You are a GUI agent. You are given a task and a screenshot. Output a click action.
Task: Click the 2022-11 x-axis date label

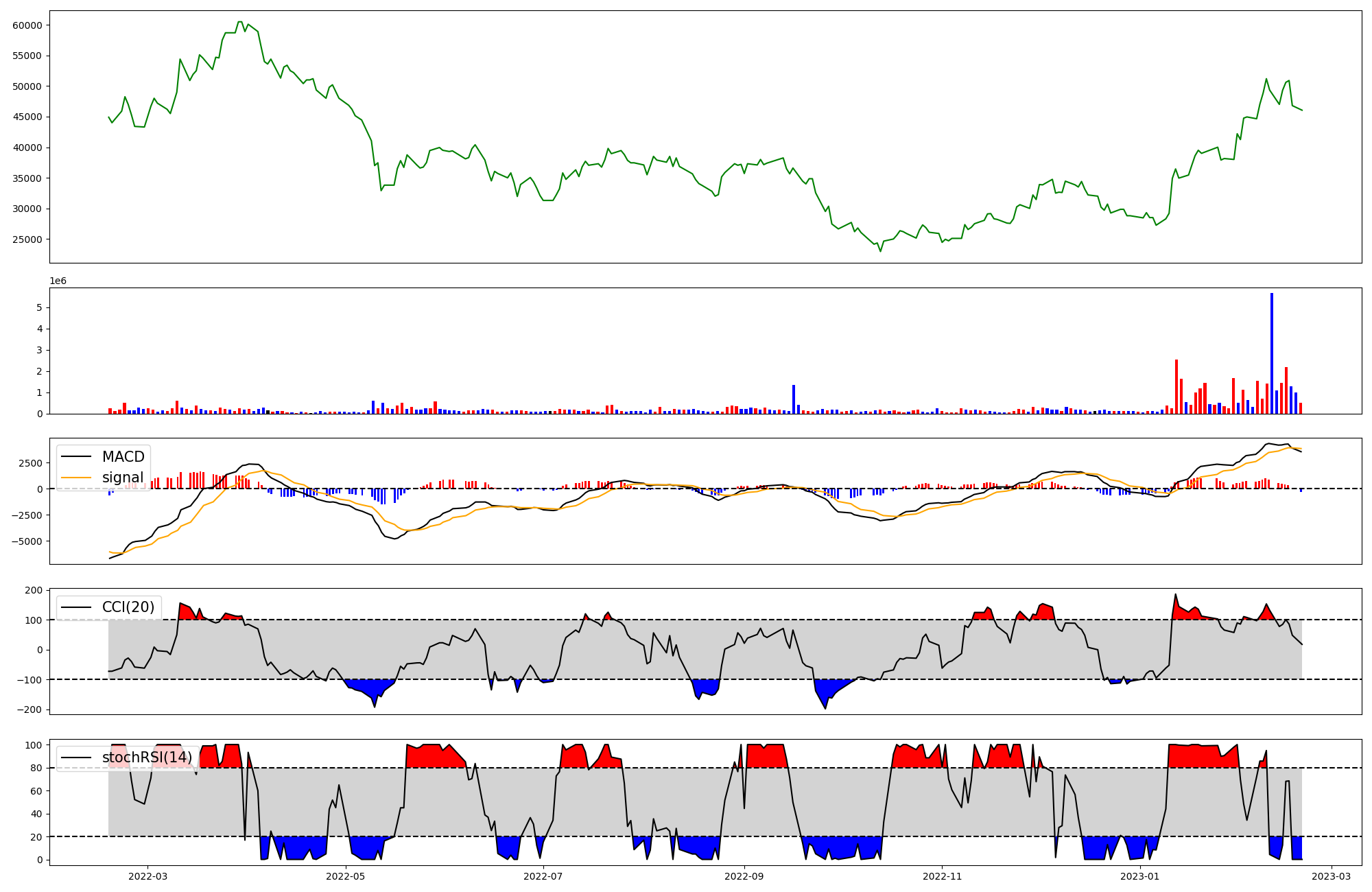click(942, 876)
